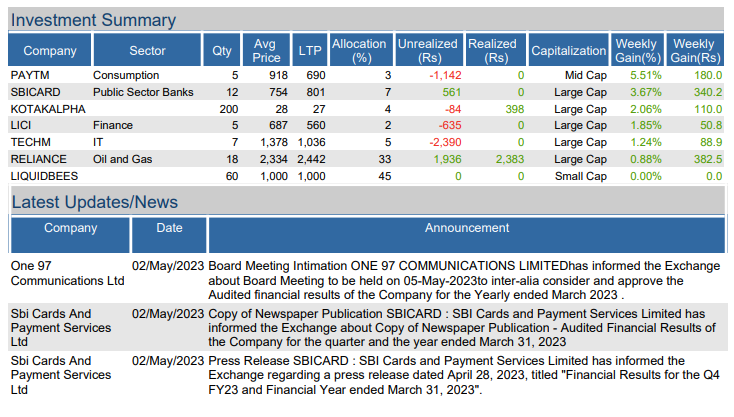Click the Company column header in Investment Summary
734x417 pixels.
coord(50,50)
